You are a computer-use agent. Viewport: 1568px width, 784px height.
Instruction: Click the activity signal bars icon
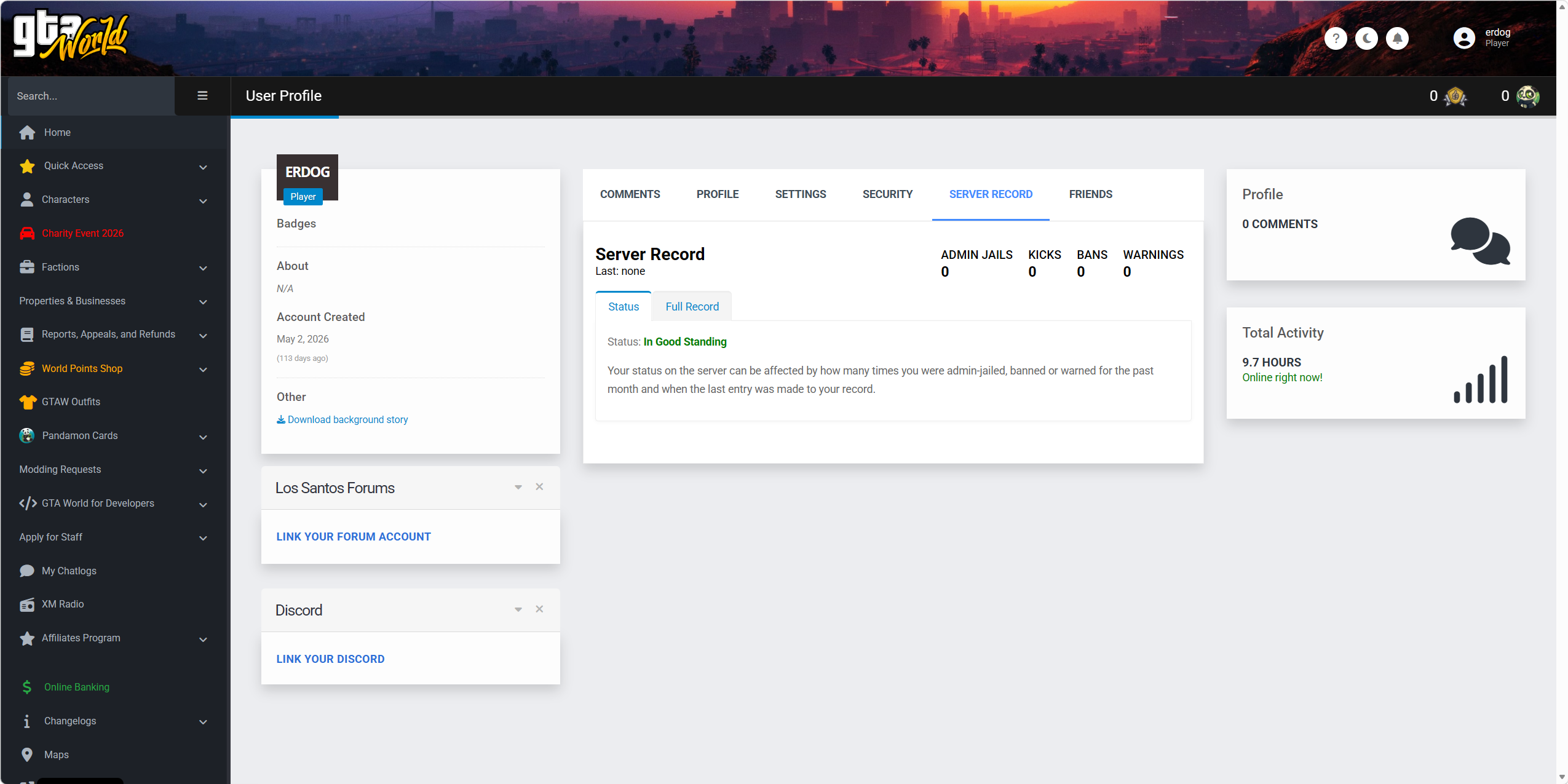[x=1480, y=379]
